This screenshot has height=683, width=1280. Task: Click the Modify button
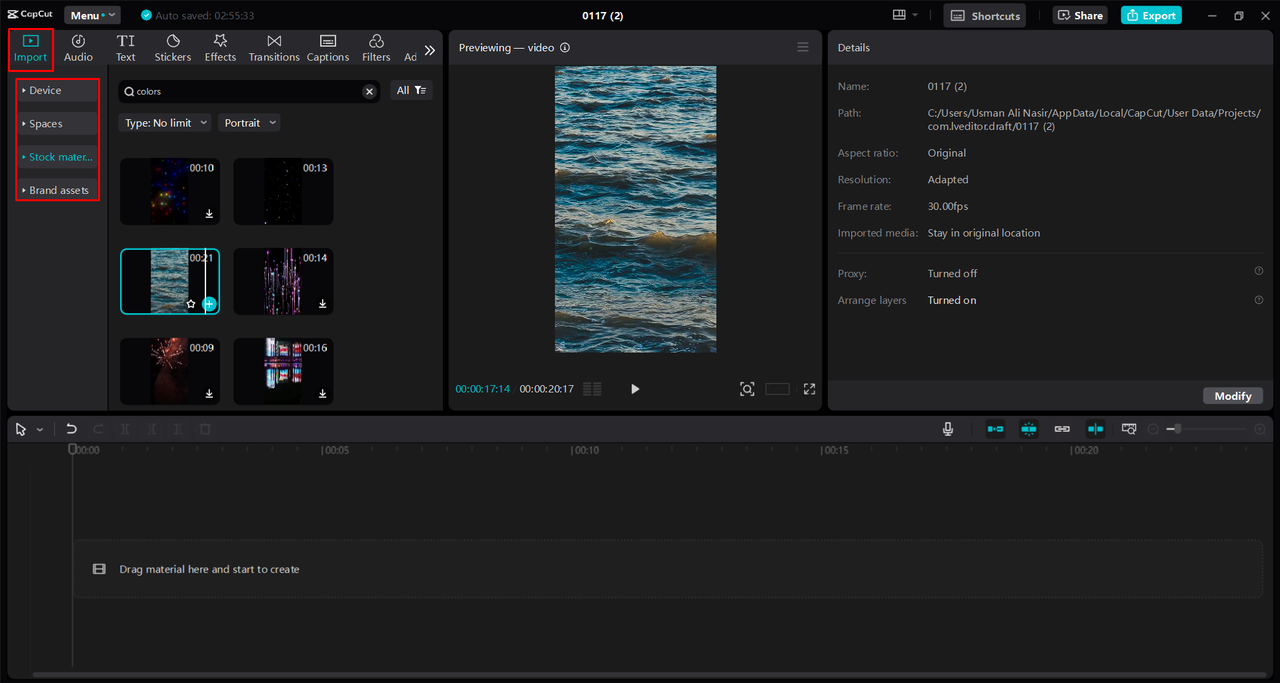click(x=1233, y=396)
